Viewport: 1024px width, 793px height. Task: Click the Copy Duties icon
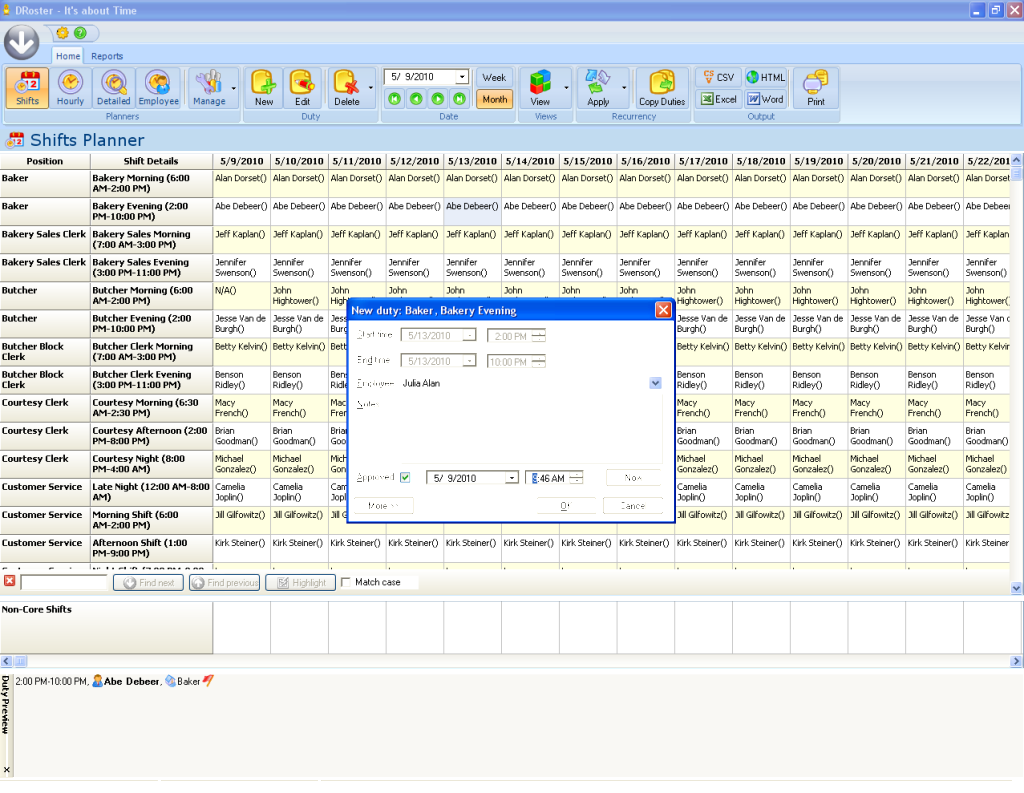point(662,88)
